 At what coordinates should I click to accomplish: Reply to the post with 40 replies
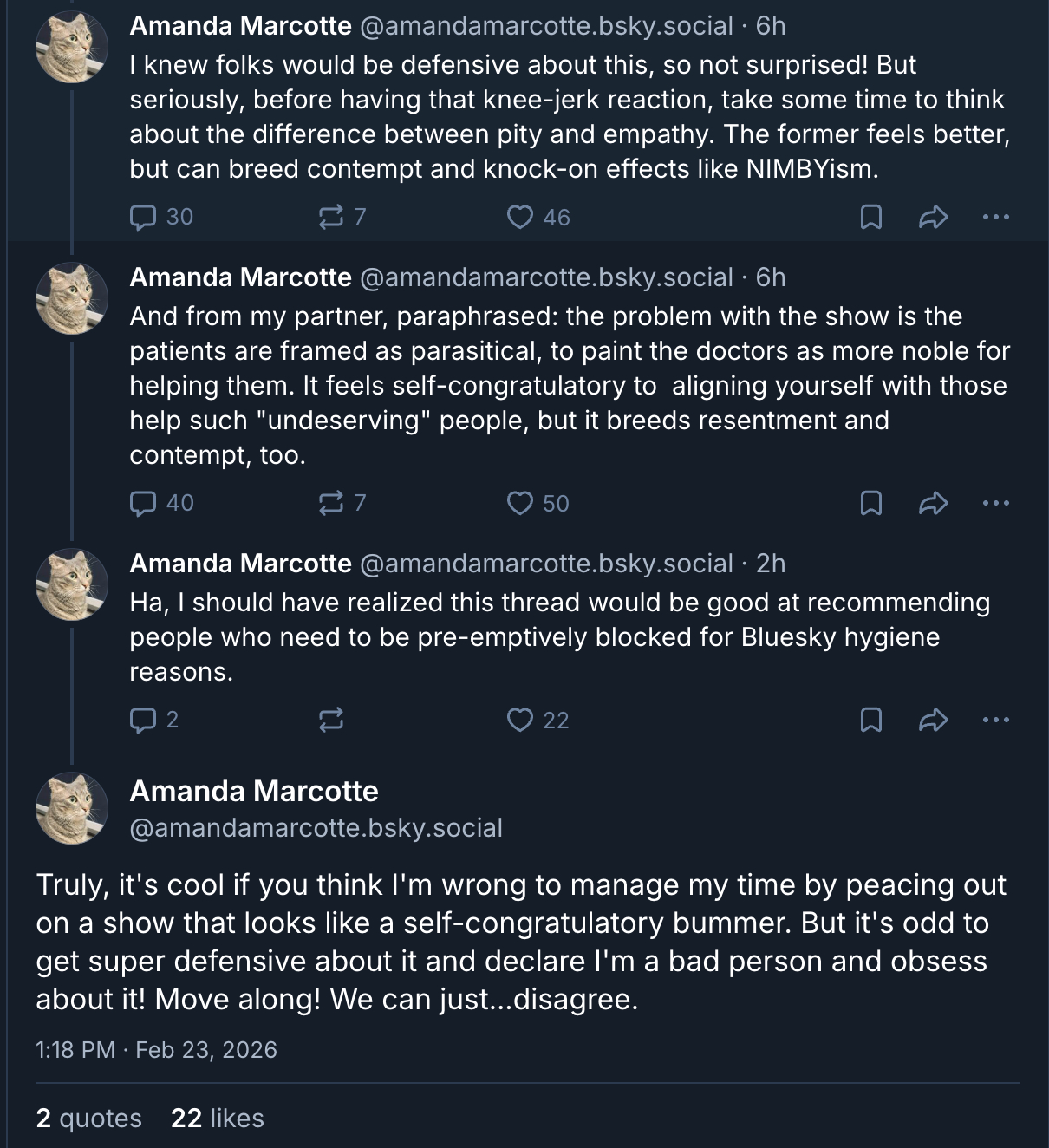[143, 503]
